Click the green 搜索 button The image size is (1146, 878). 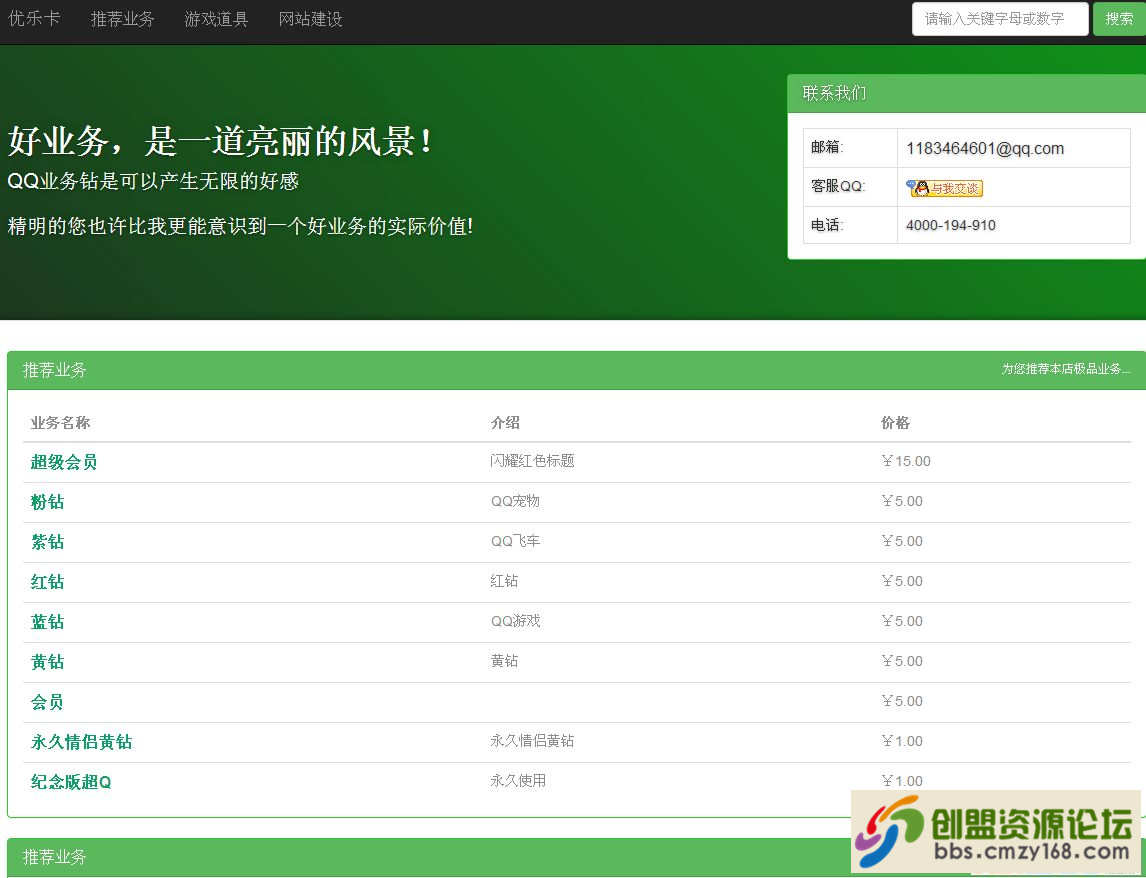[1119, 18]
